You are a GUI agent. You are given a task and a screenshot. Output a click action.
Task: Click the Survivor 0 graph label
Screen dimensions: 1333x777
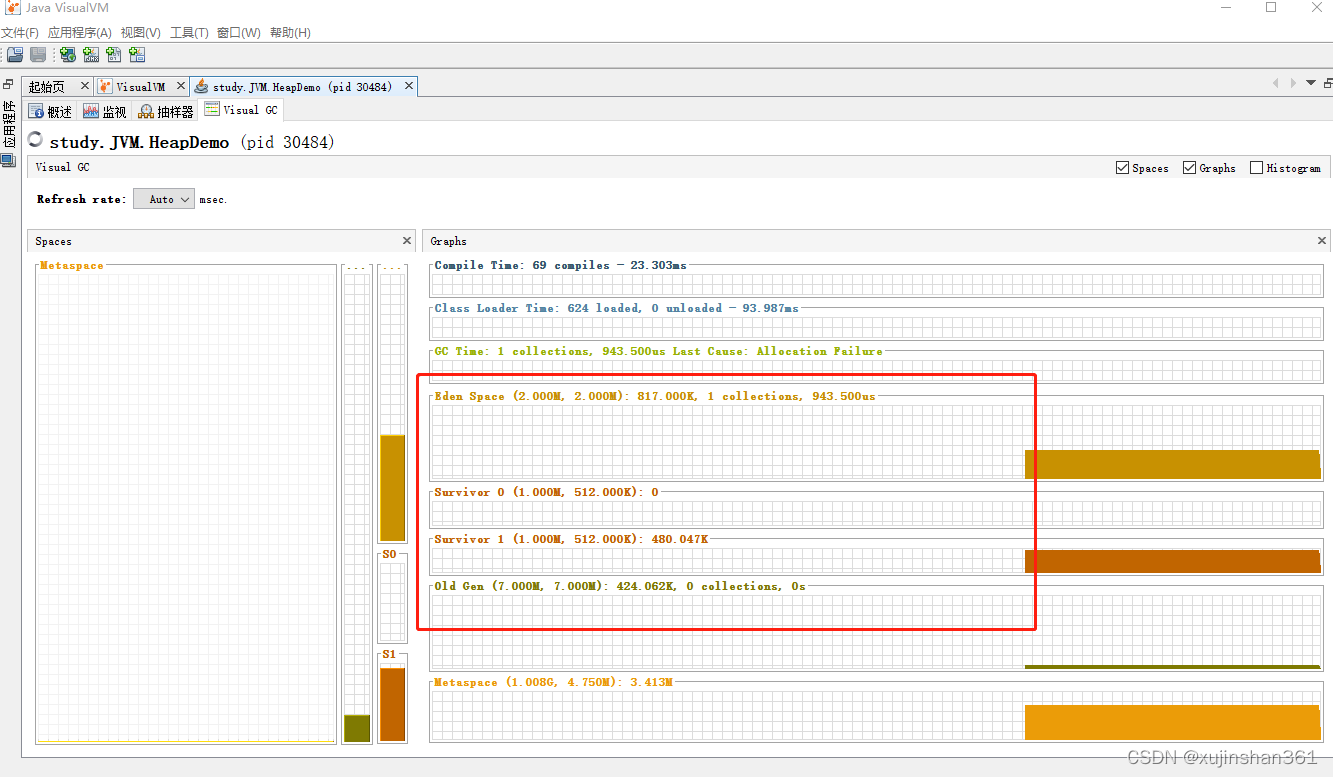click(x=546, y=492)
